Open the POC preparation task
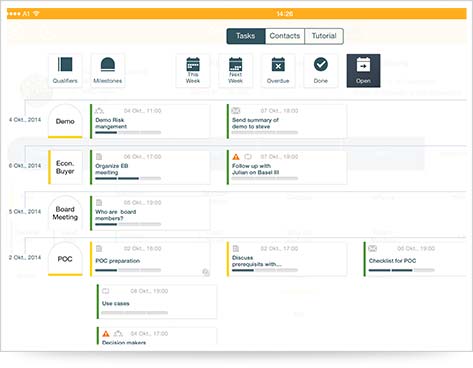This screenshot has width=473, height=368. [x=150, y=259]
